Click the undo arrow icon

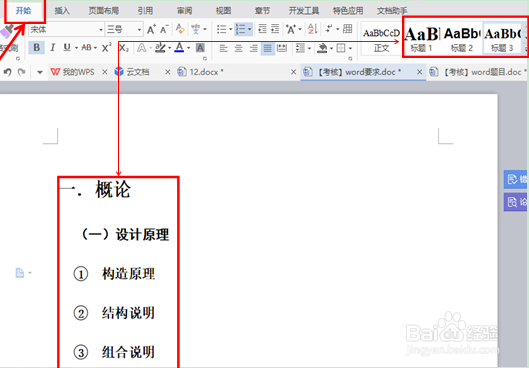point(7,72)
